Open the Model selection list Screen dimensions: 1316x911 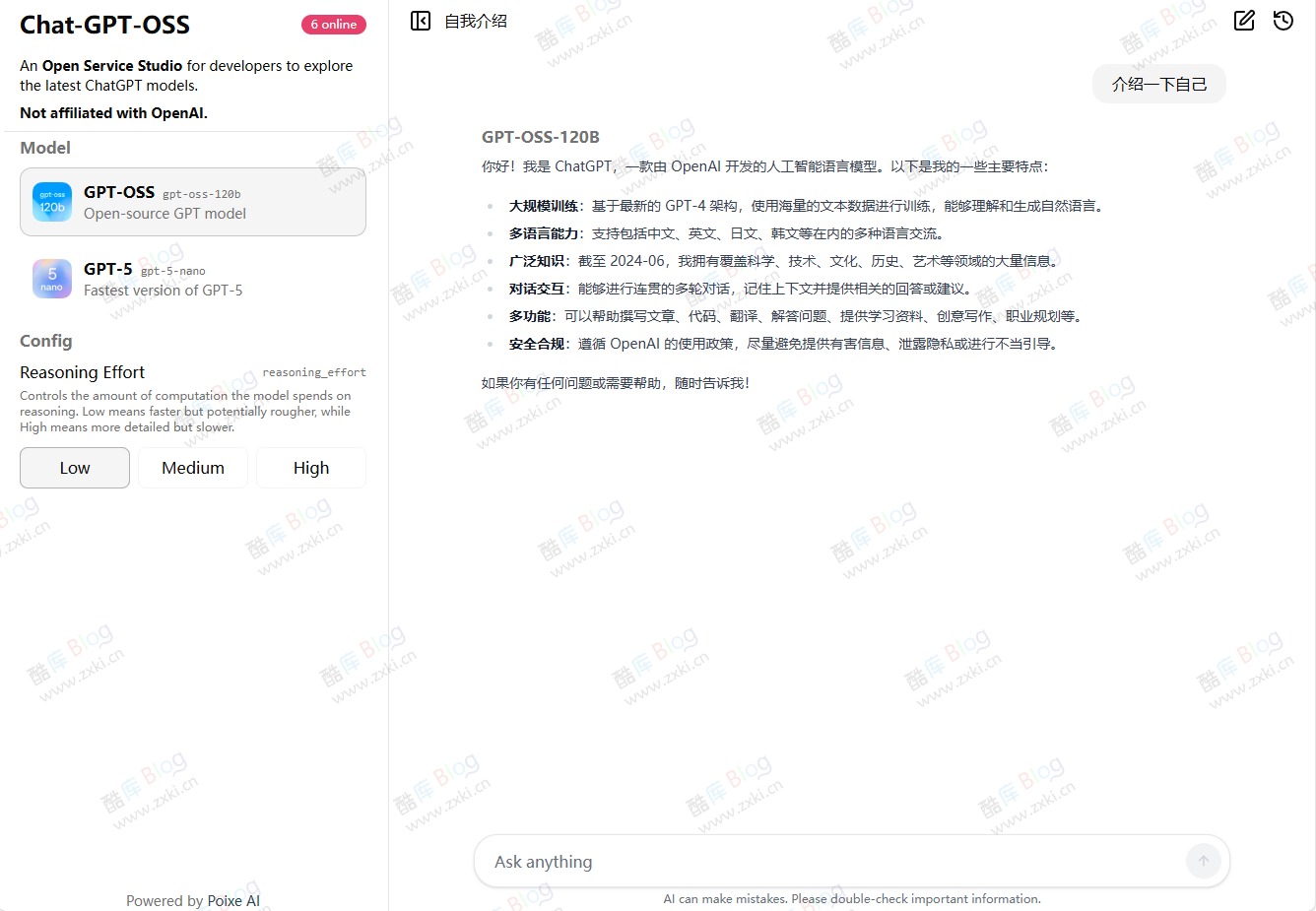[44, 147]
